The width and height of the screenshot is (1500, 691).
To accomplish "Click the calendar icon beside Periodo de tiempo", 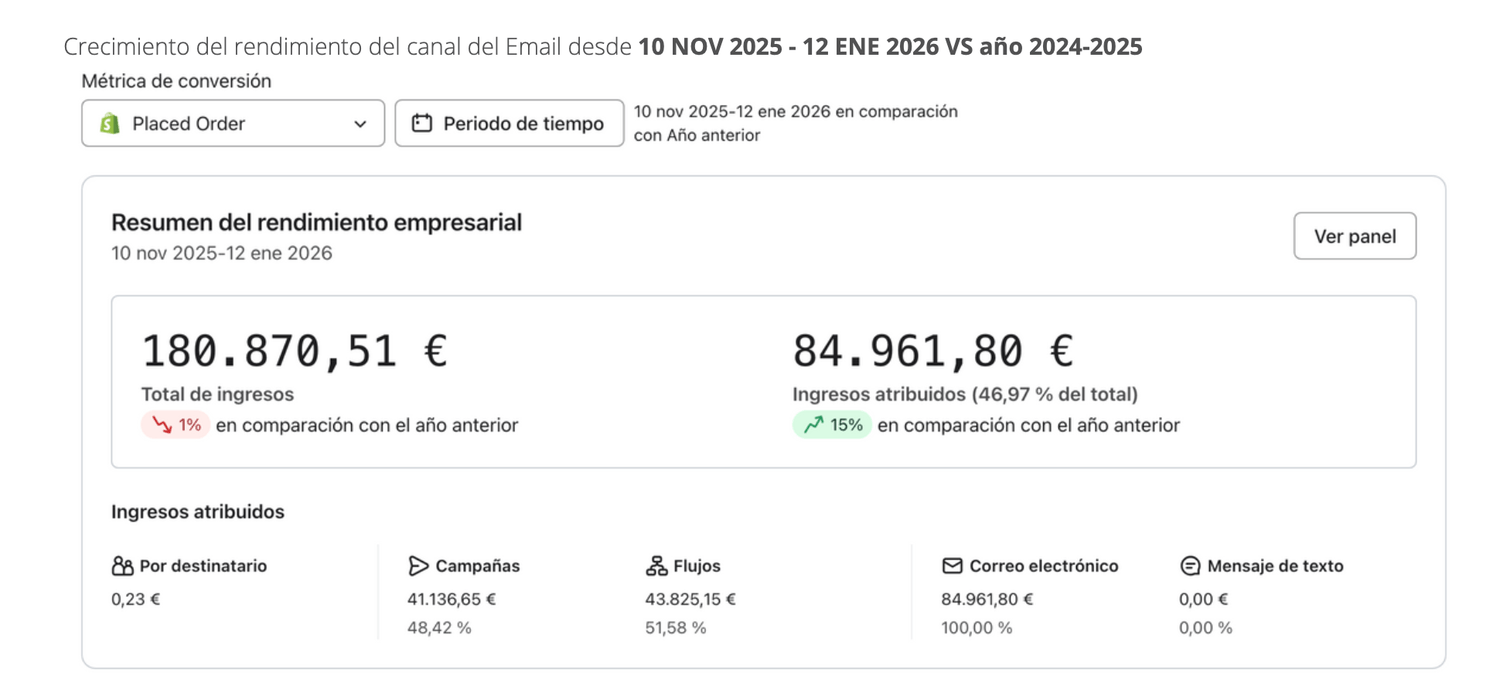I will pos(422,124).
